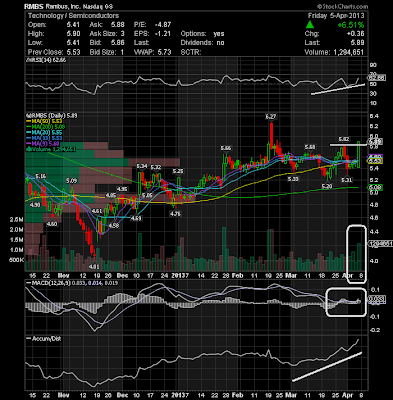
Task: Click the Ask value 5.88
Action: 117,25
